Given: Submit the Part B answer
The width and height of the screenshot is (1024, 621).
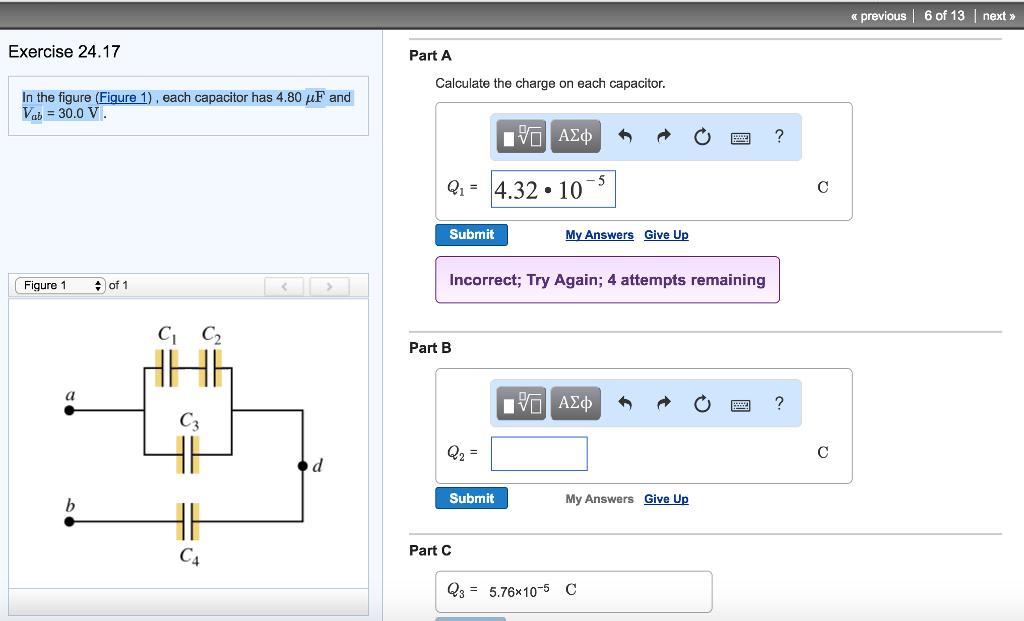Looking at the screenshot, I should (472, 498).
